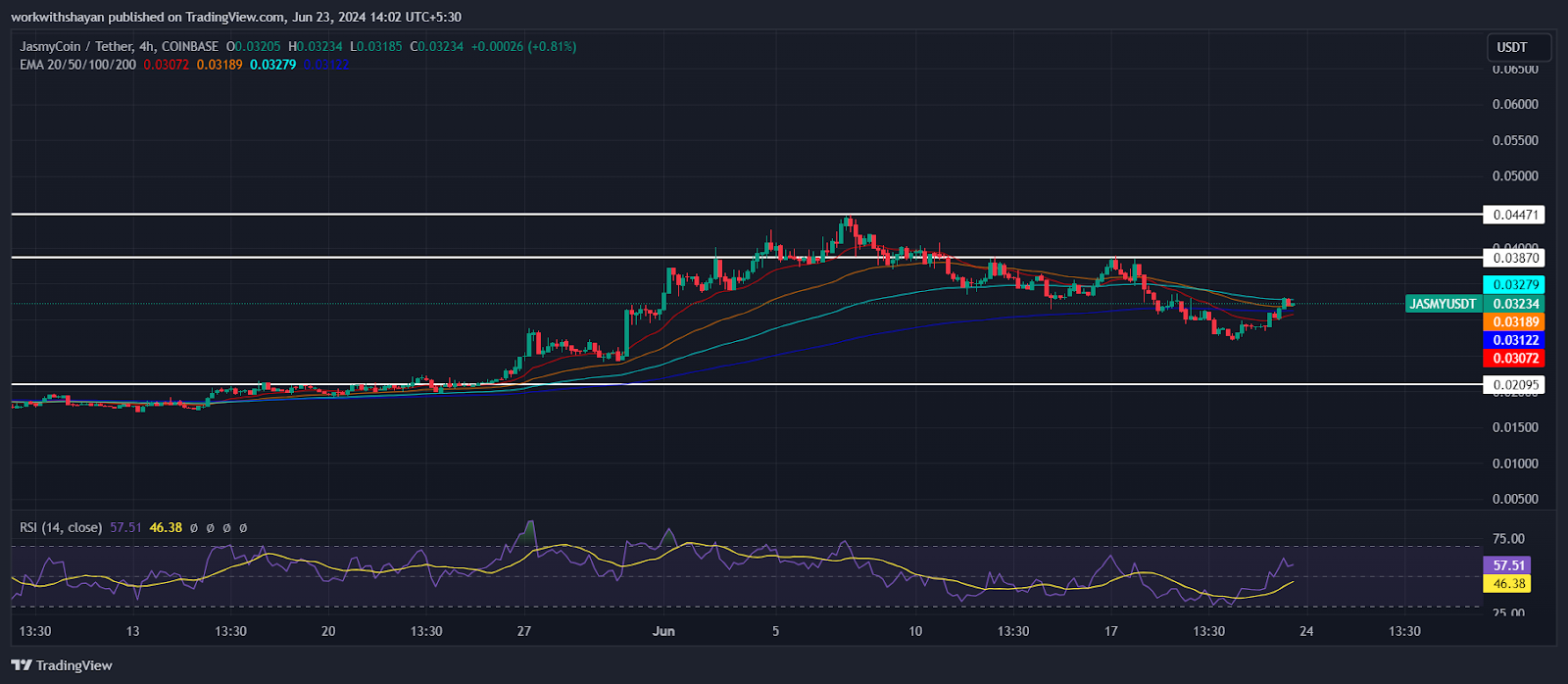Select the 0.02095 horizontal line price label
Screen dimensions: 1568x684
click(1515, 385)
